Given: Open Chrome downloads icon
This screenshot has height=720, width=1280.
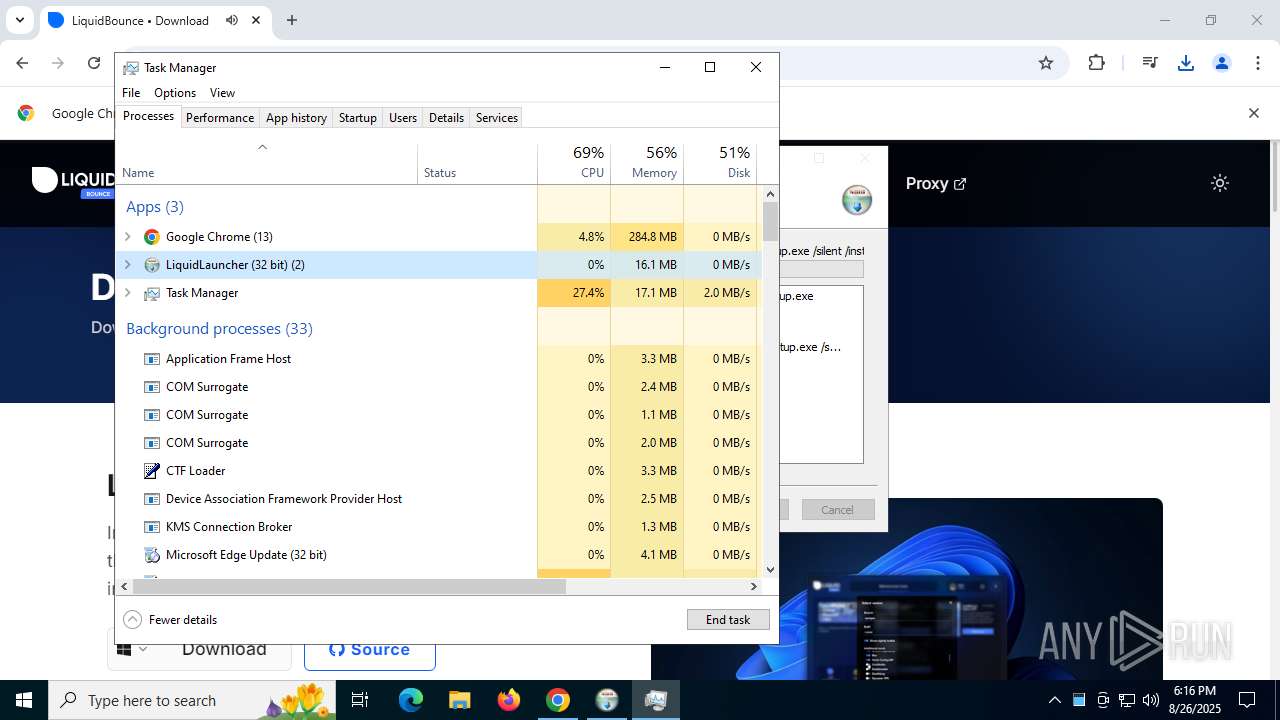Looking at the screenshot, I should click(x=1186, y=63).
